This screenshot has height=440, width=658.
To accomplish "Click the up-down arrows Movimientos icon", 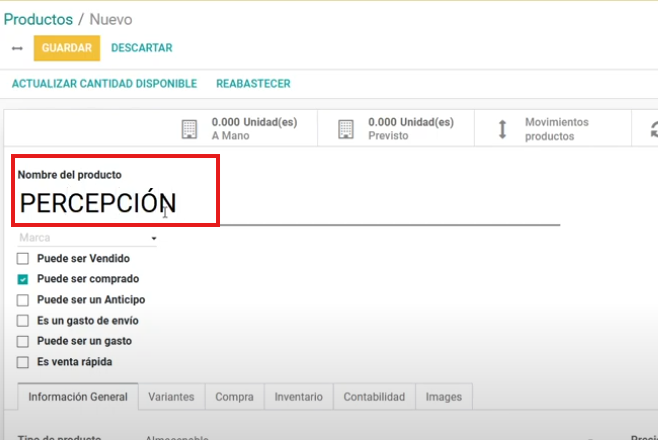I will click(x=502, y=129).
